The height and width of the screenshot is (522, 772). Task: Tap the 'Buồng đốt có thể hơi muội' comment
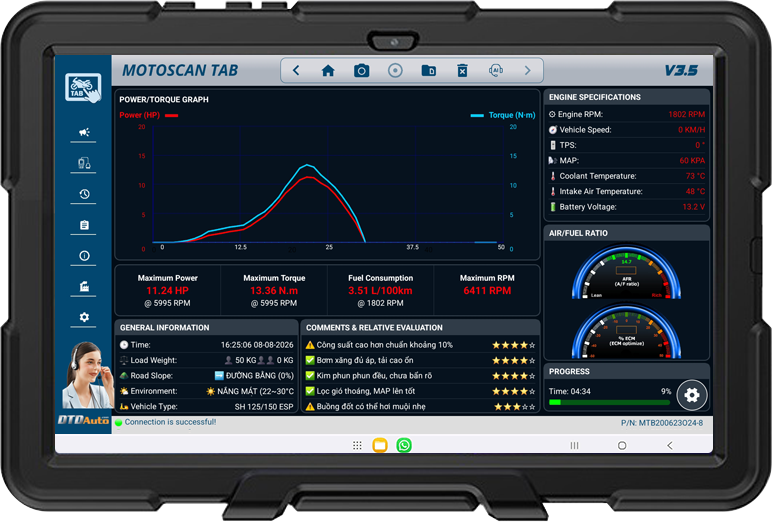pos(371,406)
